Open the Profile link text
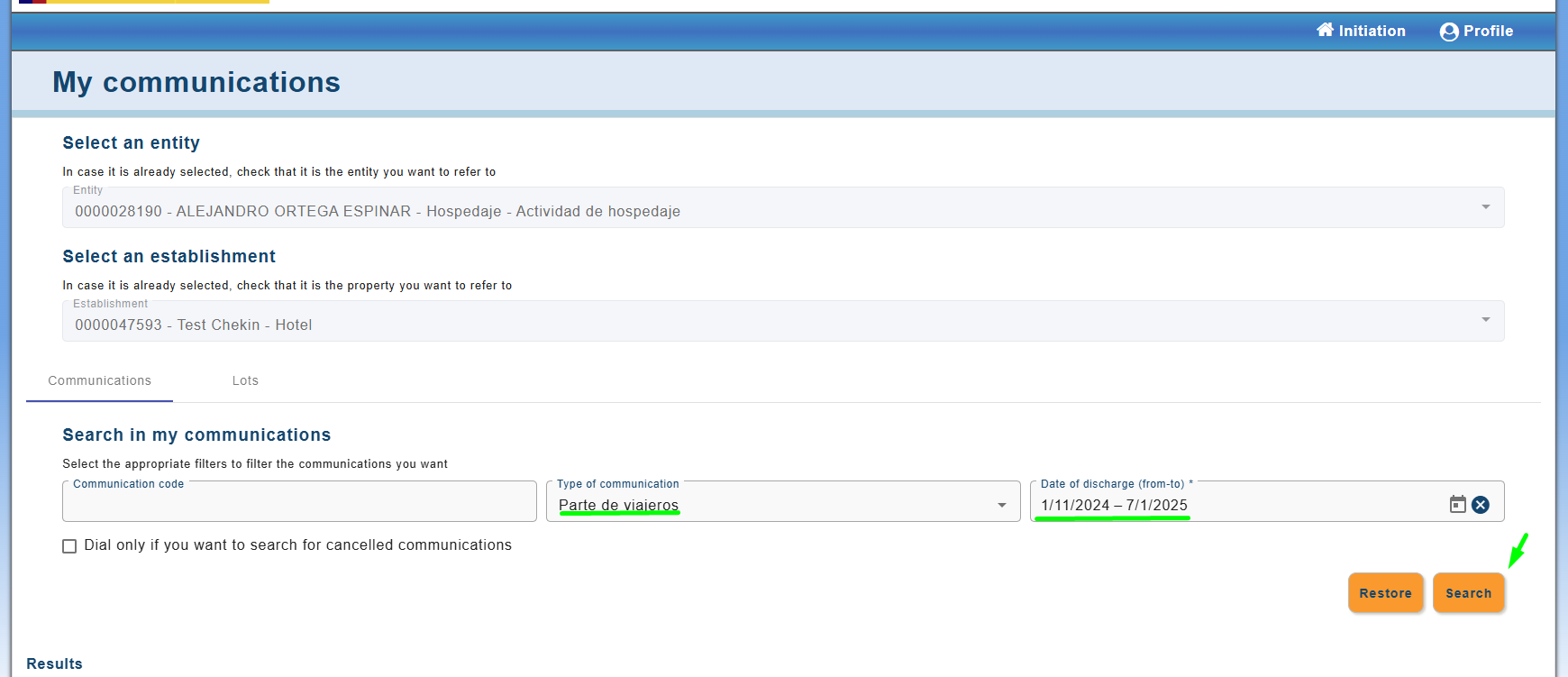 pyautogui.click(x=1488, y=31)
